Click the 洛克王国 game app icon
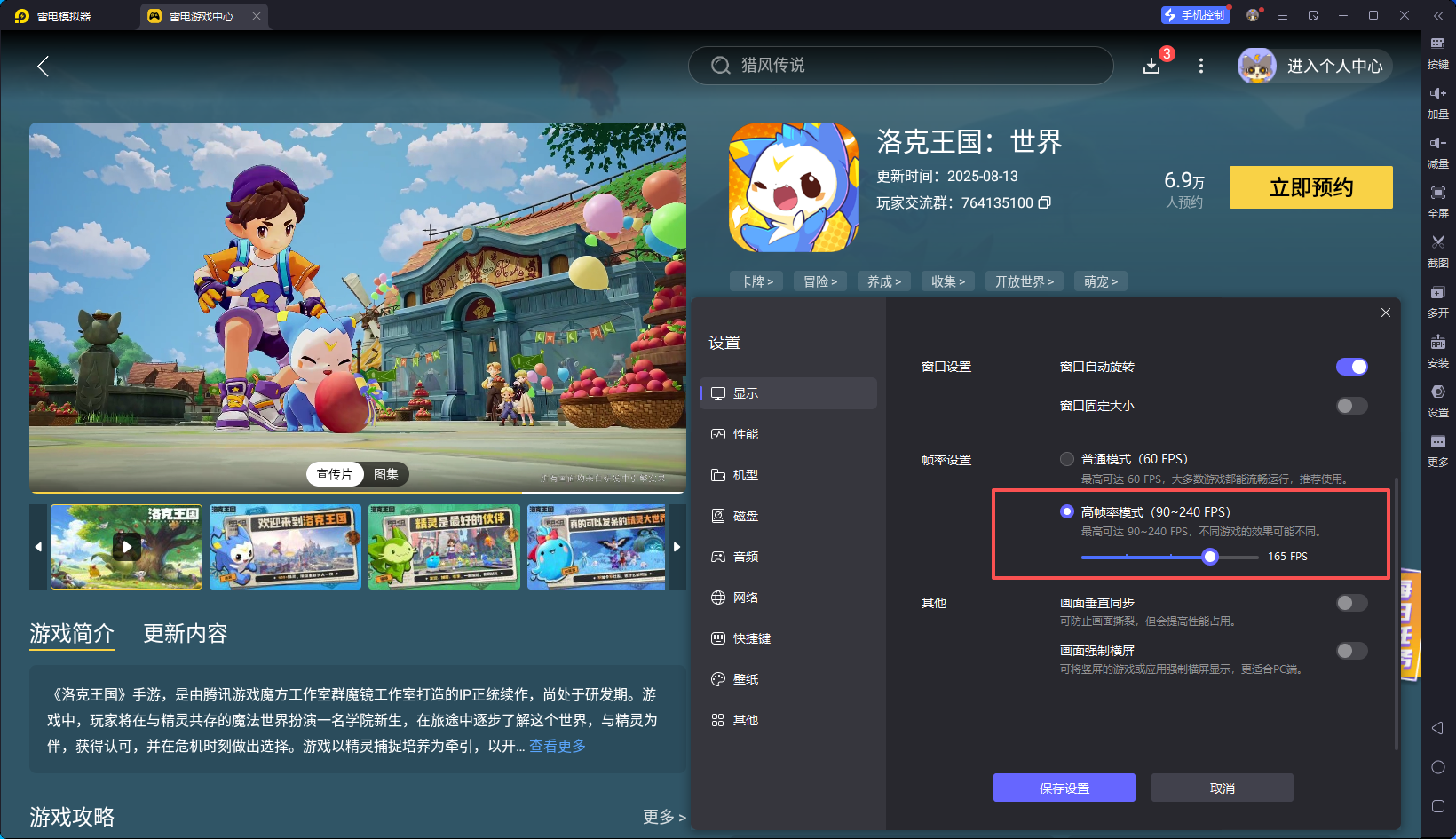Screen dimensions: 1456x839 (x=794, y=187)
